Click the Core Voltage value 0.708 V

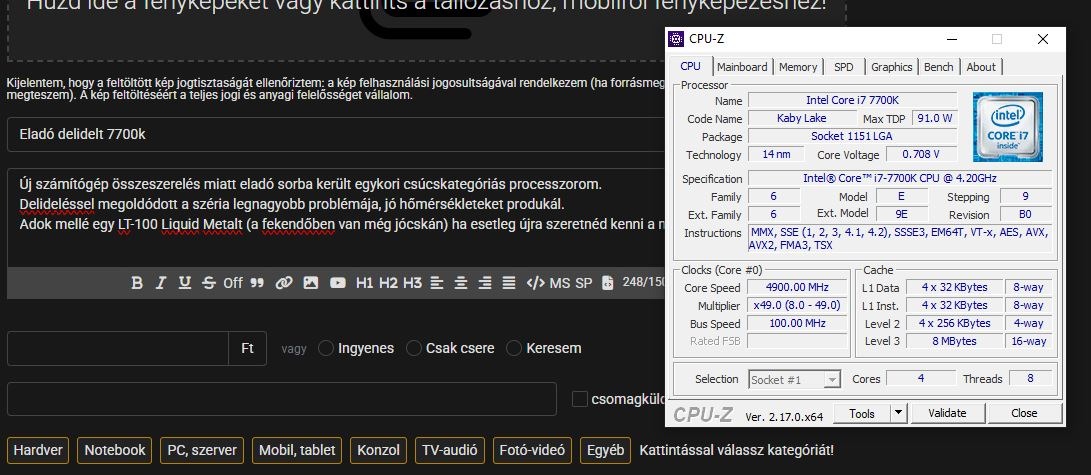click(921, 154)
